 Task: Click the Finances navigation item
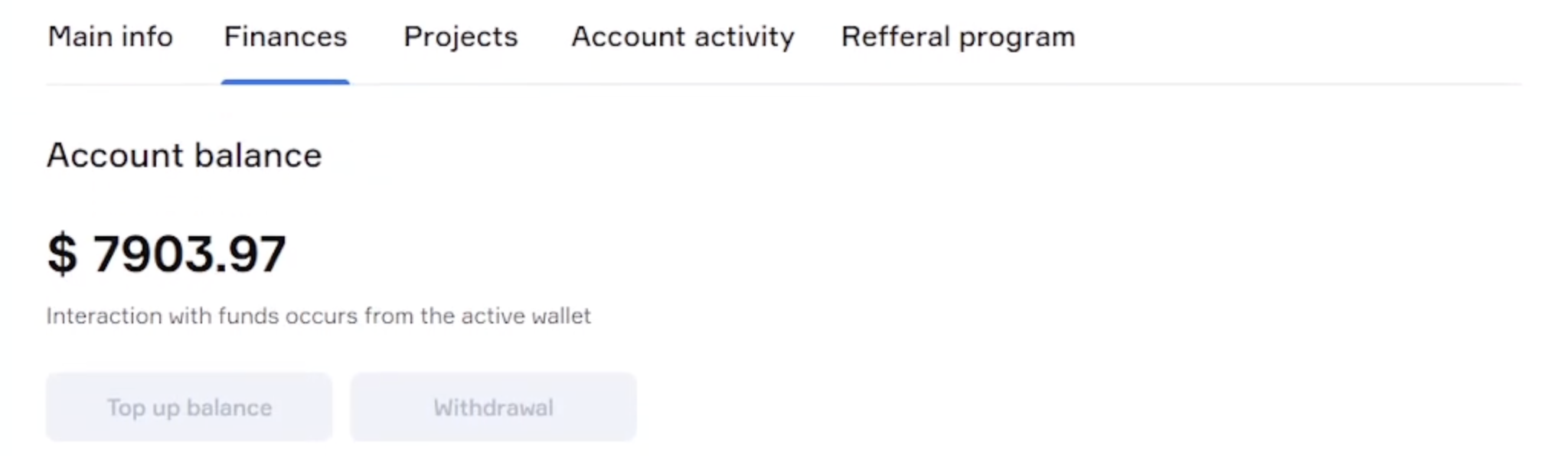point(285,36)
